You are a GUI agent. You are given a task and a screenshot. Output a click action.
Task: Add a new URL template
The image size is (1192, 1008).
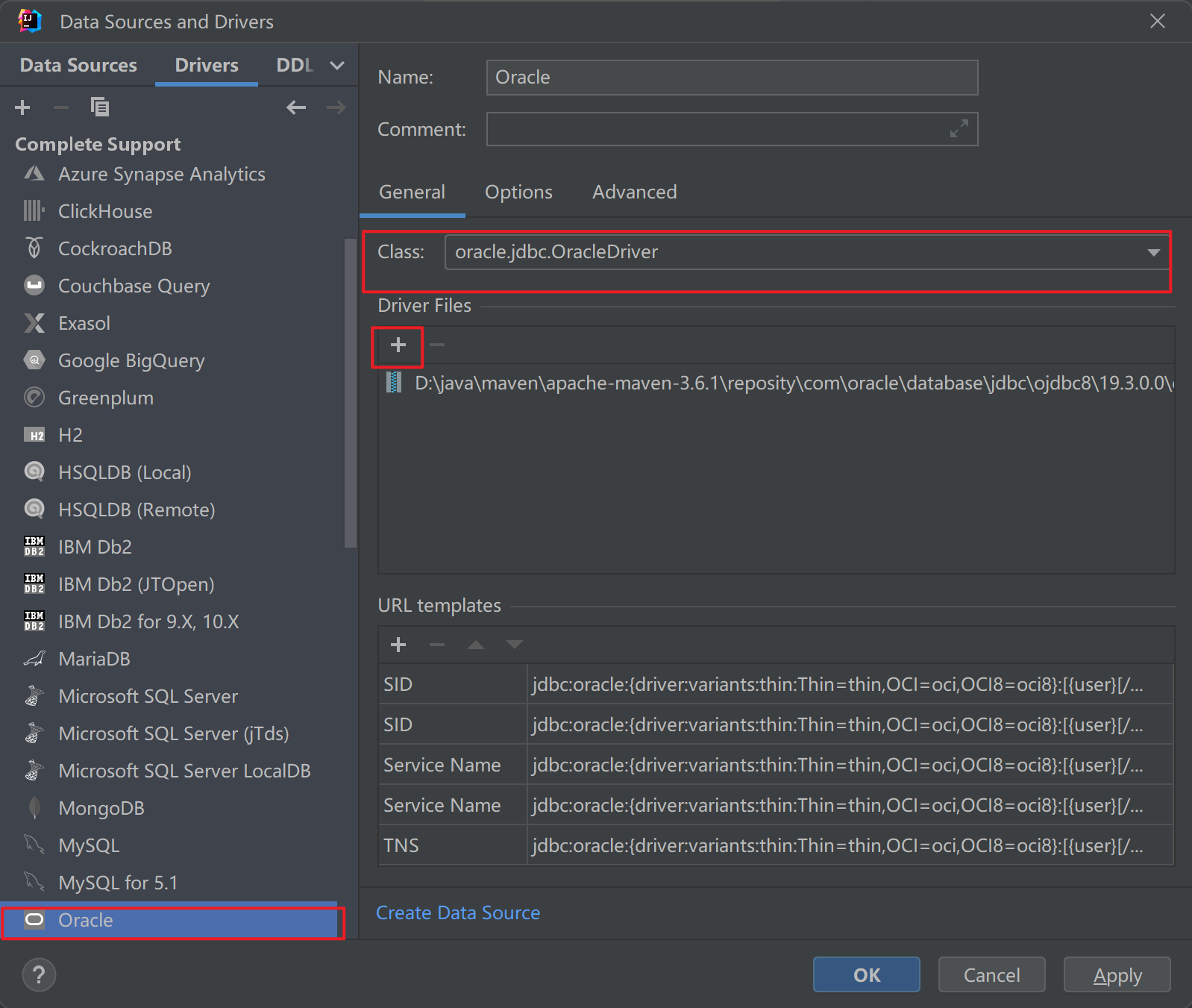[x=398, y=645]
